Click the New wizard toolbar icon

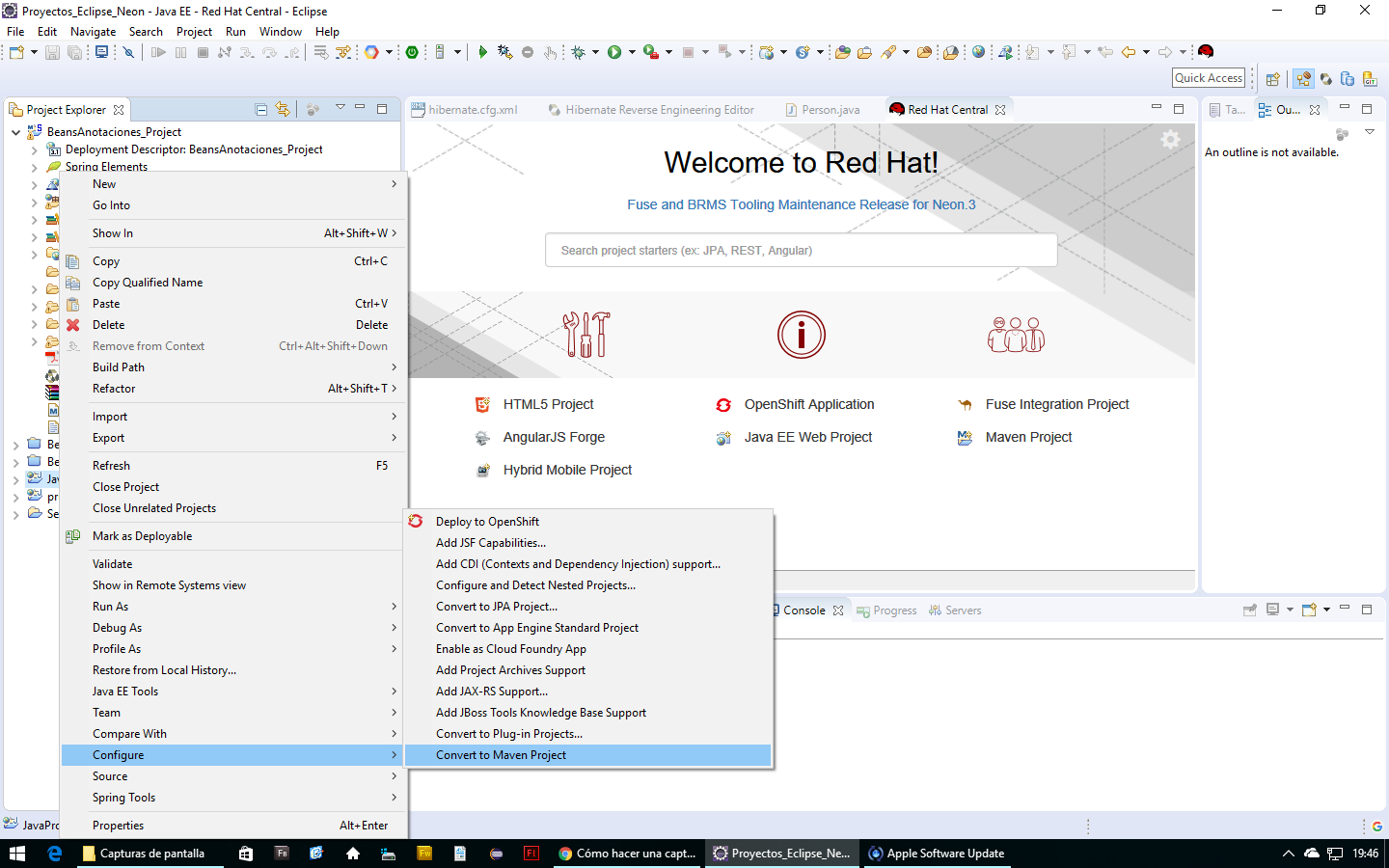point(16,52)
